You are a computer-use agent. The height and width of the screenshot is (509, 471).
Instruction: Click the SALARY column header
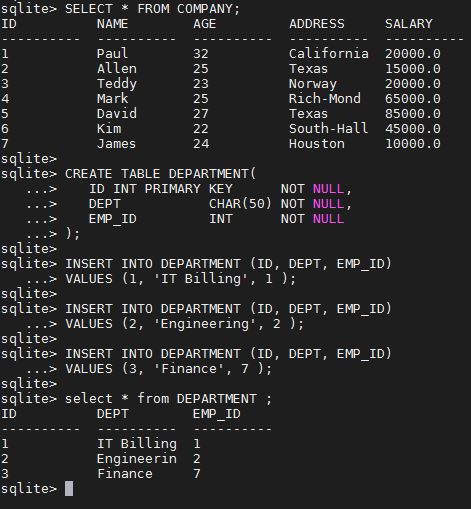[409, 24]
